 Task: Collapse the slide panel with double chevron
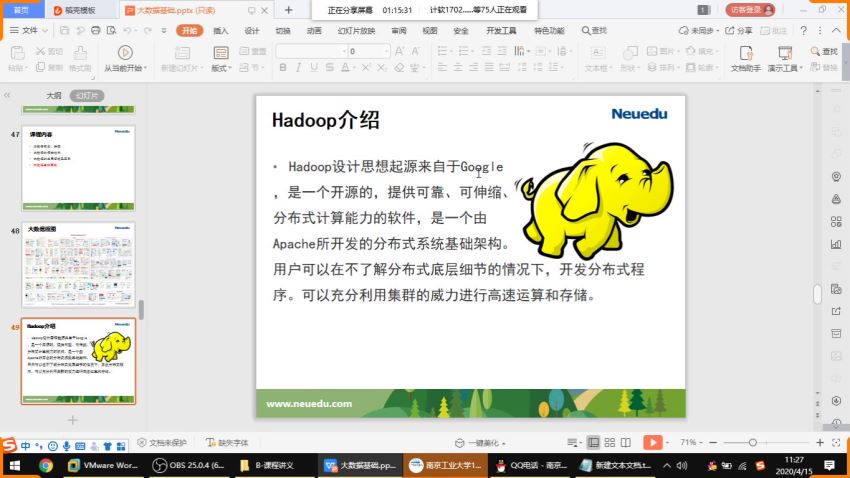tap(7, 95)
